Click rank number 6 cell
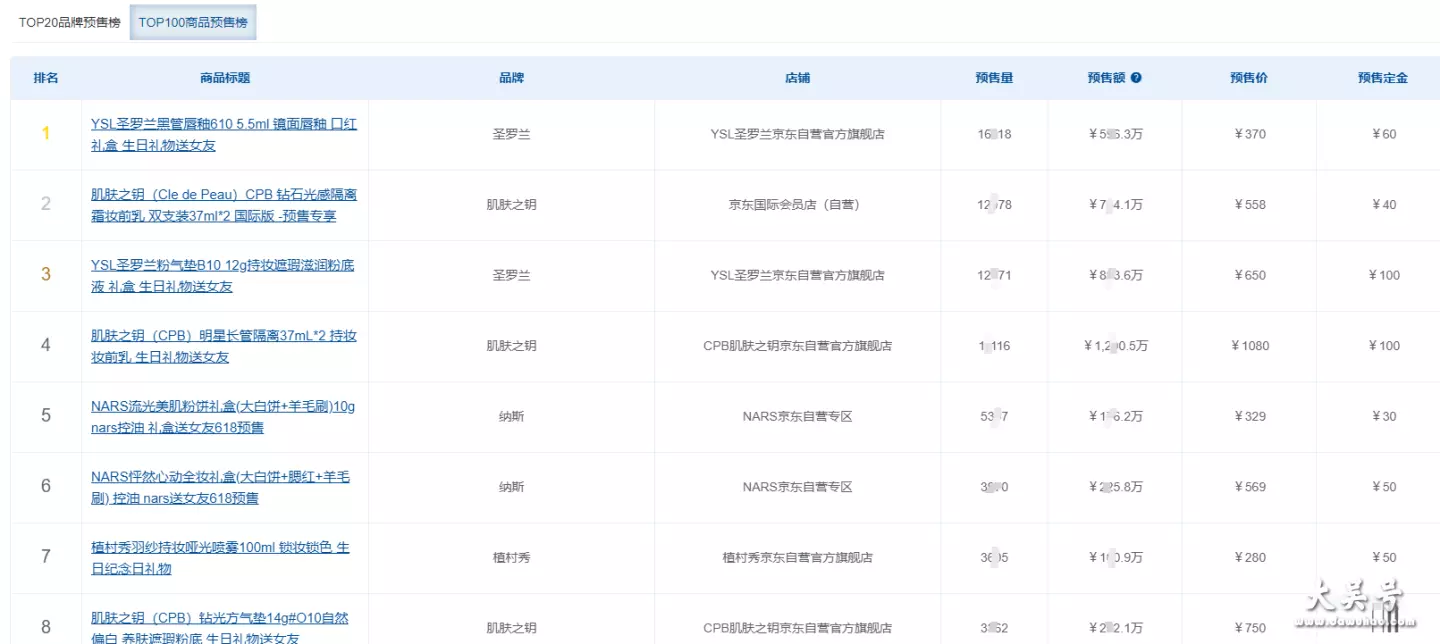This screenshot has width=1440, height=644. pyautogui.click(x=46, y=486)
